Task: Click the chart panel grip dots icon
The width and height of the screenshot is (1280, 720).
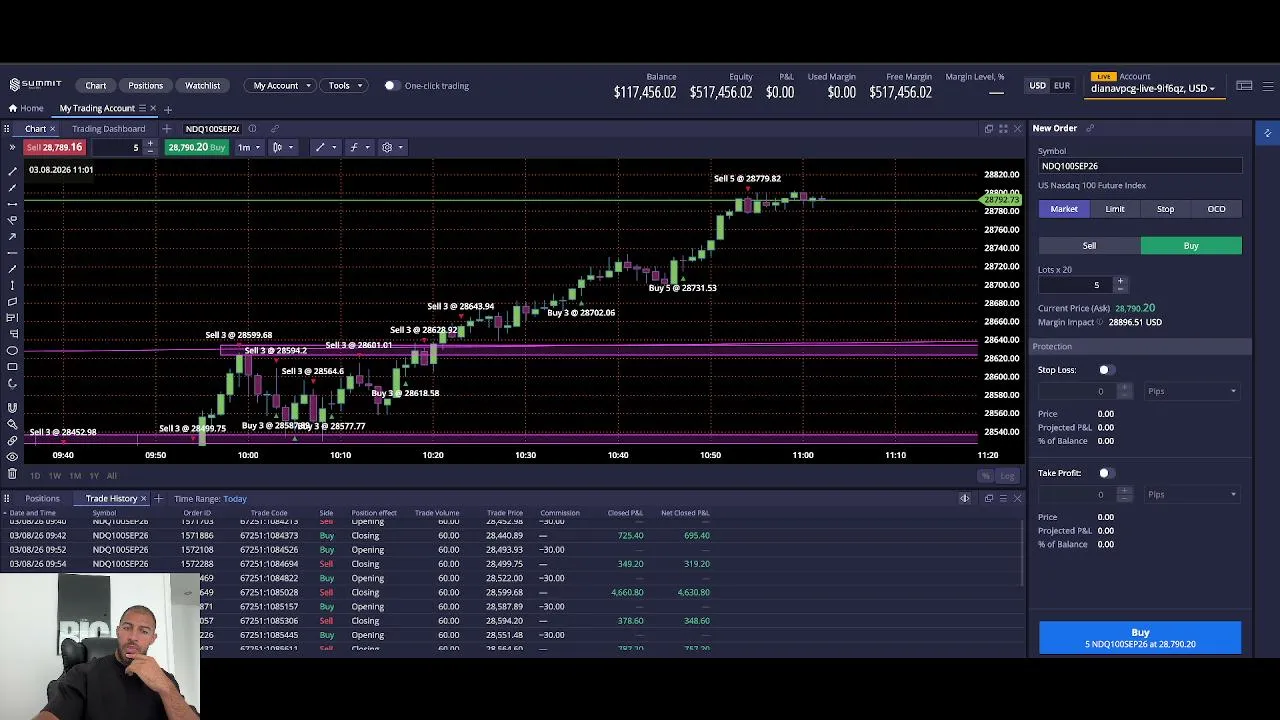Action: tap(7, 128)
